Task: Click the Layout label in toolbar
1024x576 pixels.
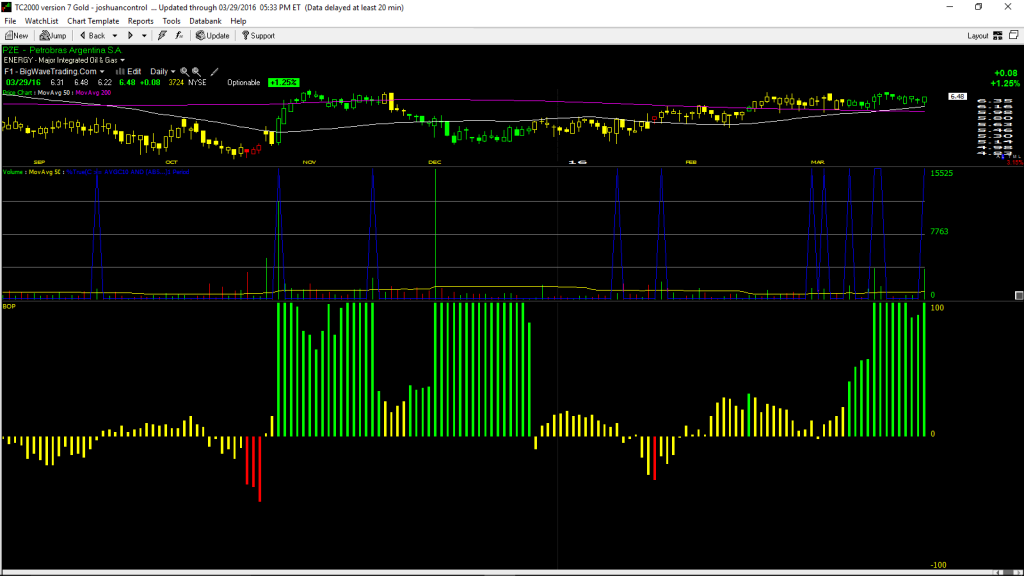Action: [978, 36]
